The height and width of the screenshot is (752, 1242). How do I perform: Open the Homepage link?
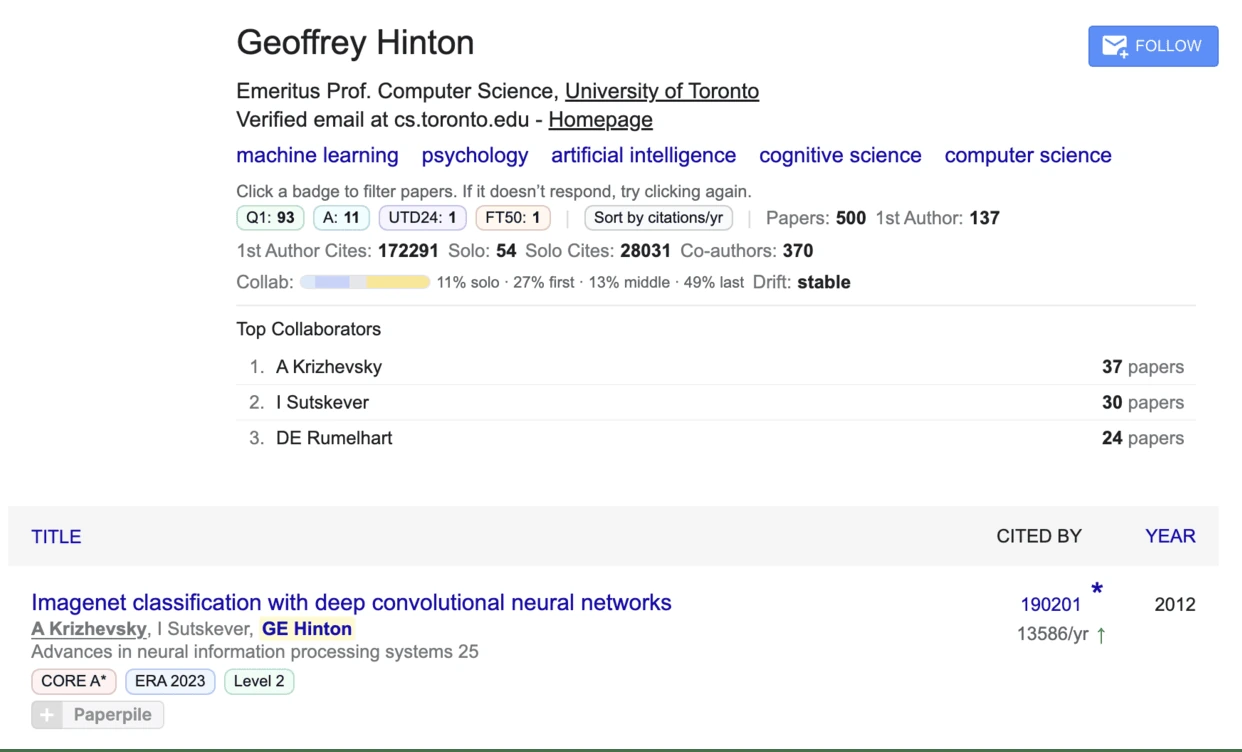click(x=600, y=120)
